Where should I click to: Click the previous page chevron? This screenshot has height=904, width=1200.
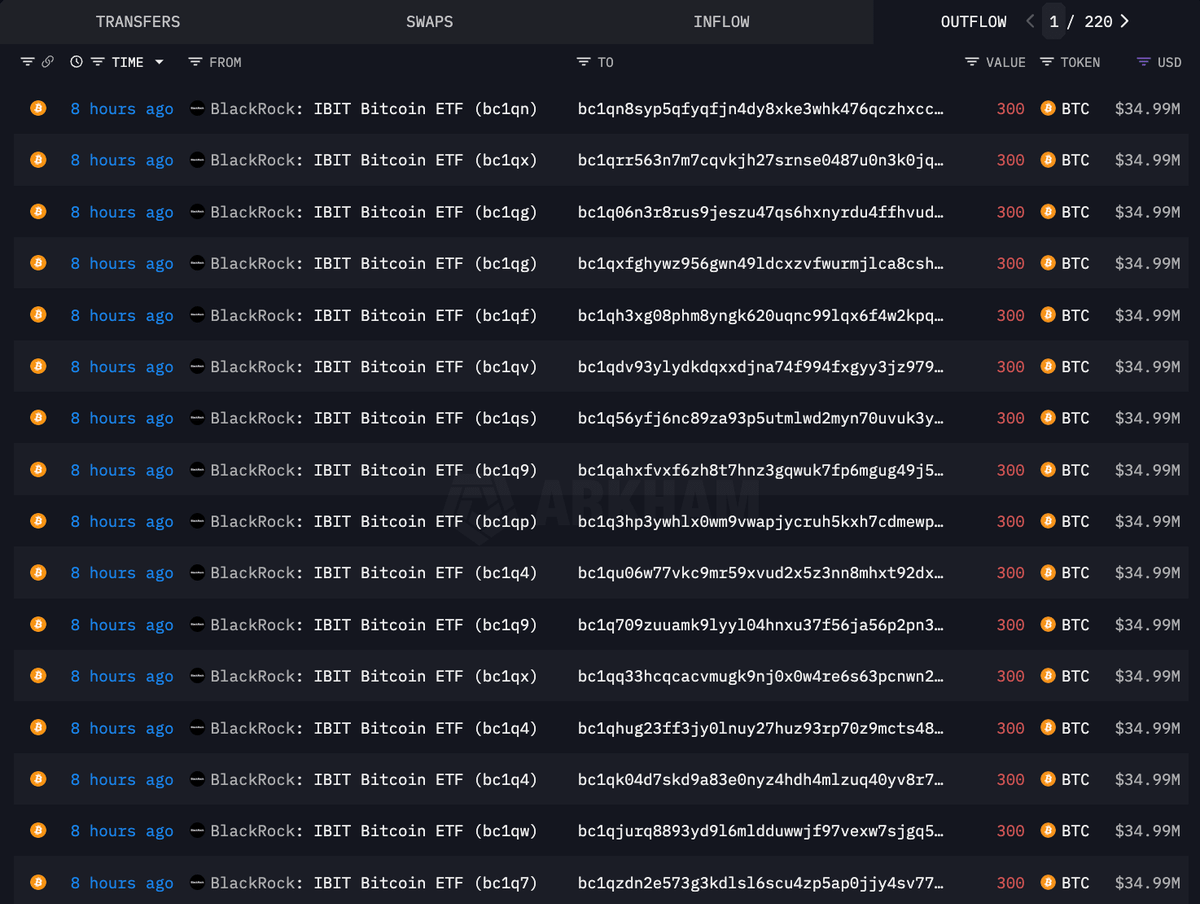point(1028,21)
